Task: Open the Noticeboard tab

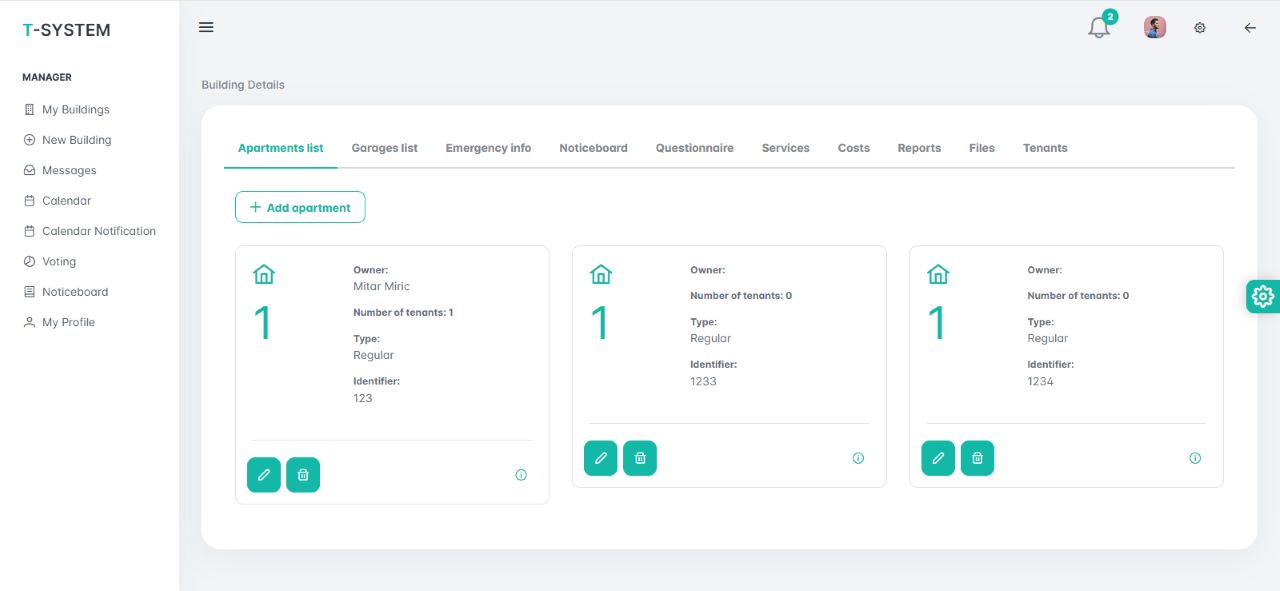Action: click(x=593, y=147)
